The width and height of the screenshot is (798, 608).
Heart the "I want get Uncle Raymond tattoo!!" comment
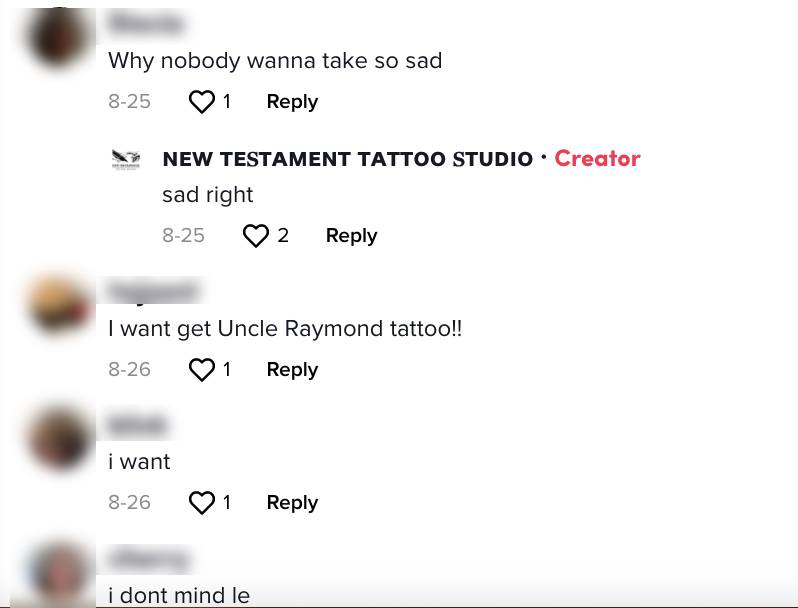coord(202,370)
